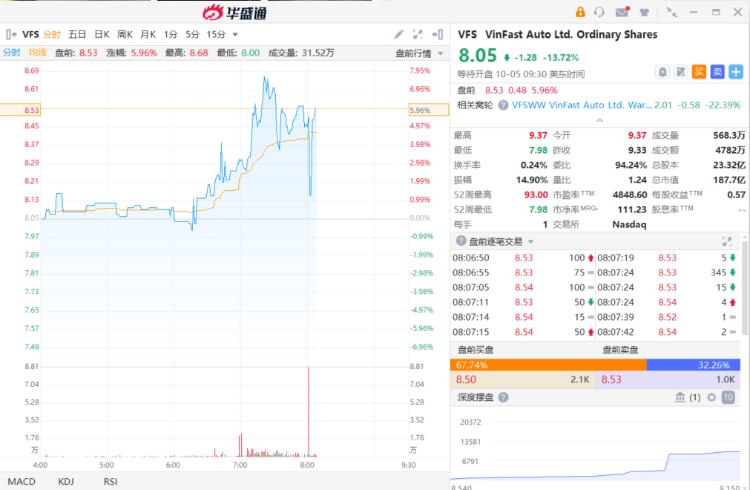Click the blue 32.26% sell ratio bar

click(693, 365)
